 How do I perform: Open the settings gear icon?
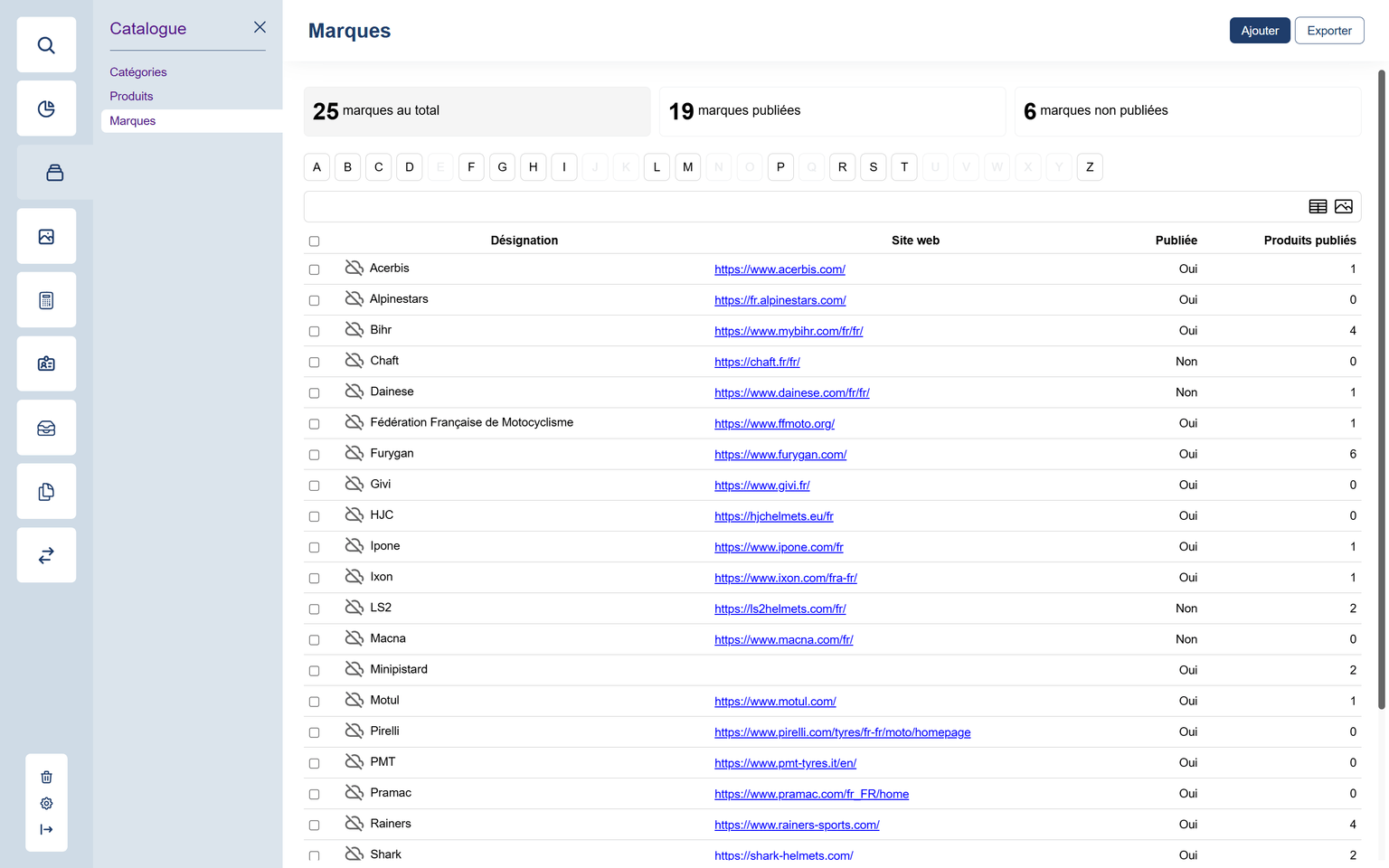(x=46, y=803)
